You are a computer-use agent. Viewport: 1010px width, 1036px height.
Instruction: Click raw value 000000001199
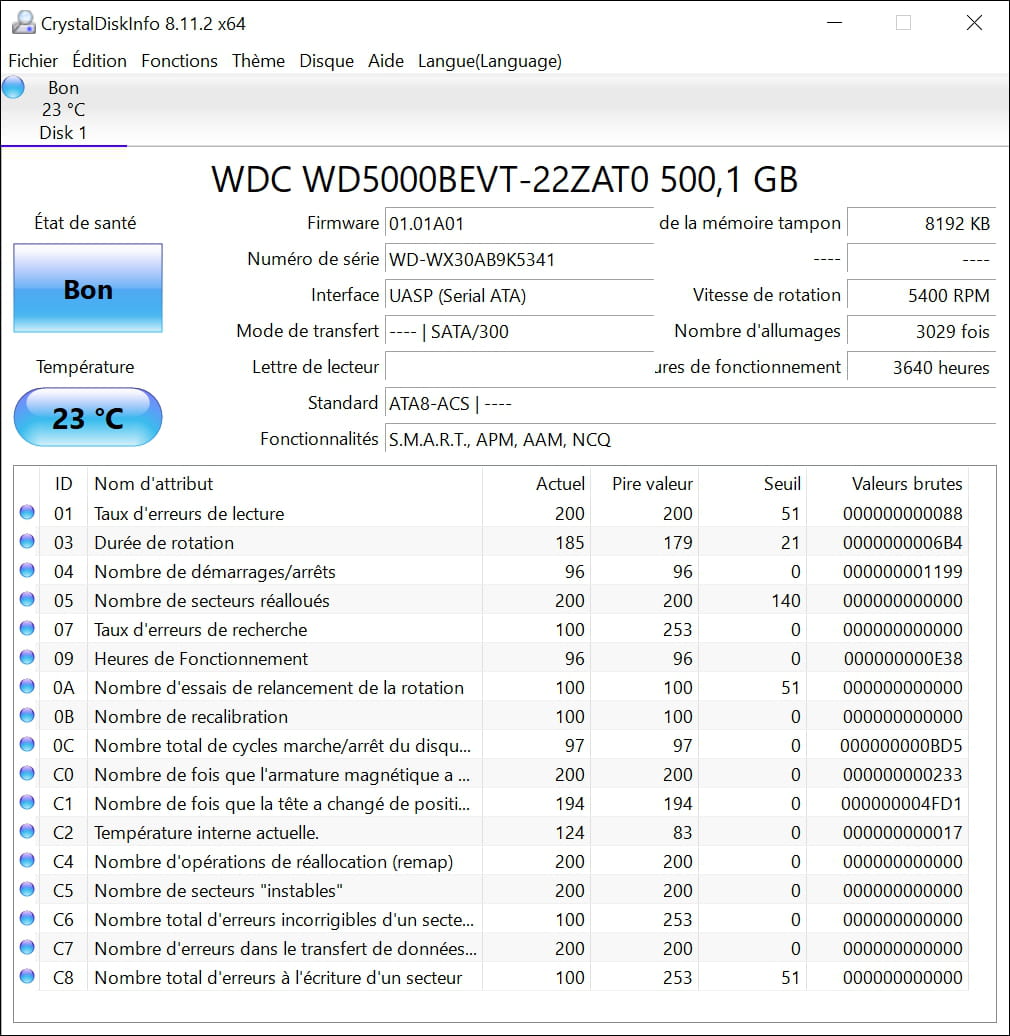click(x=902, y=572)
